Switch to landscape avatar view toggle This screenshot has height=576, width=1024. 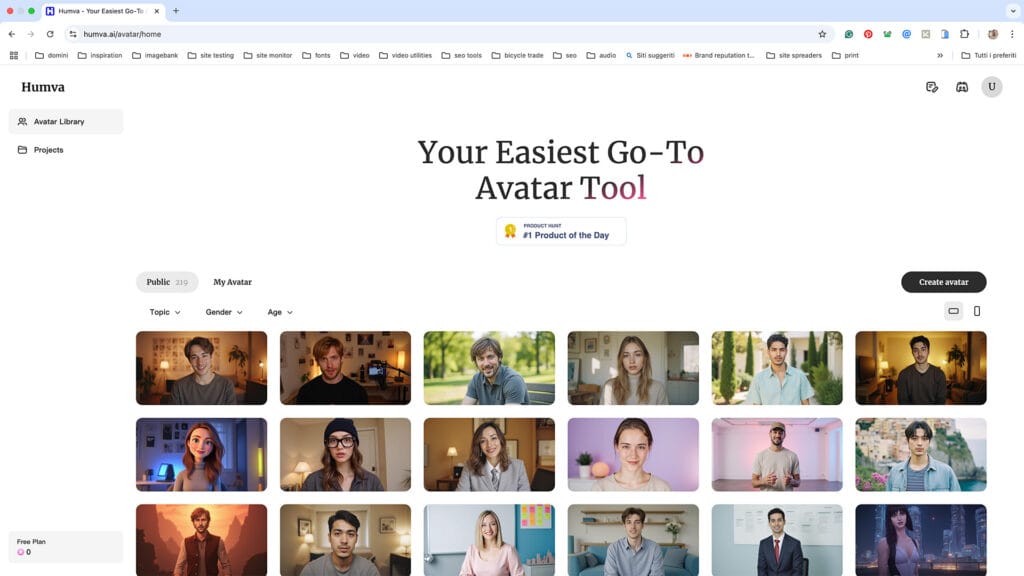click(953, 311)
